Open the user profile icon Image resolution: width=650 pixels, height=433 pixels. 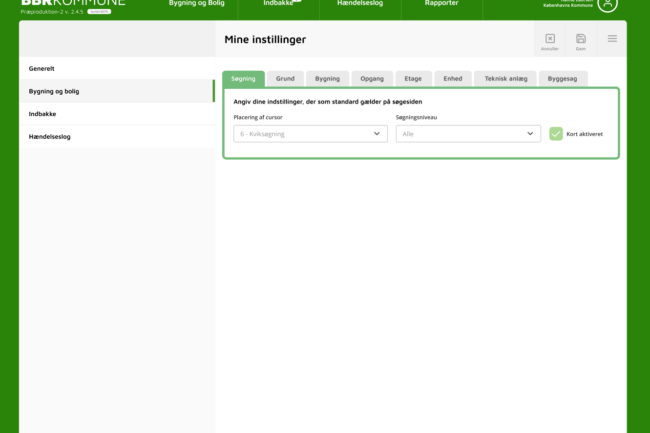point(607,4)
